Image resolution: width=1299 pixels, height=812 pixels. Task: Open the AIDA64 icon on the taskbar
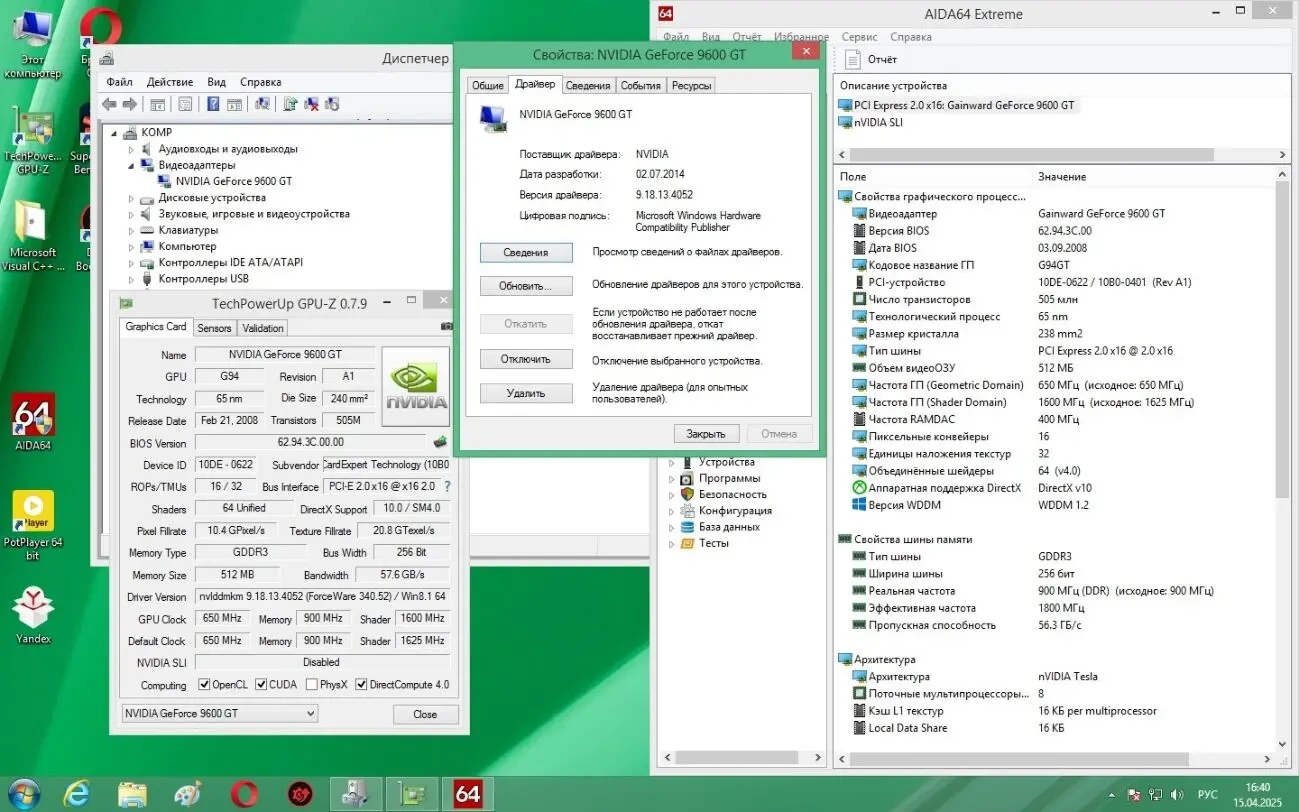pyautogui.click(x=467, y=793)
